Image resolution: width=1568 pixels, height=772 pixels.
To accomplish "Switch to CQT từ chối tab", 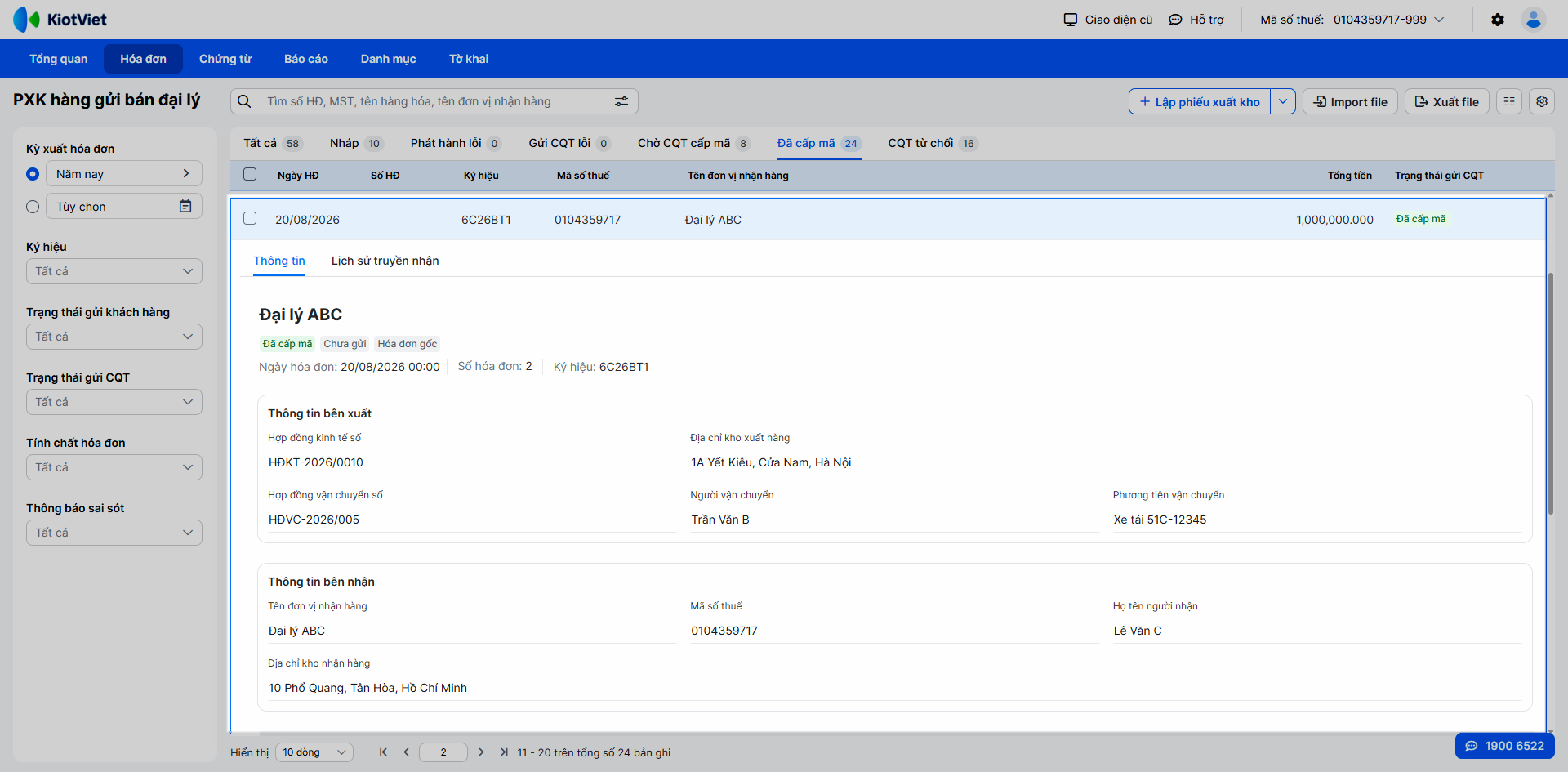I will 933,143.
